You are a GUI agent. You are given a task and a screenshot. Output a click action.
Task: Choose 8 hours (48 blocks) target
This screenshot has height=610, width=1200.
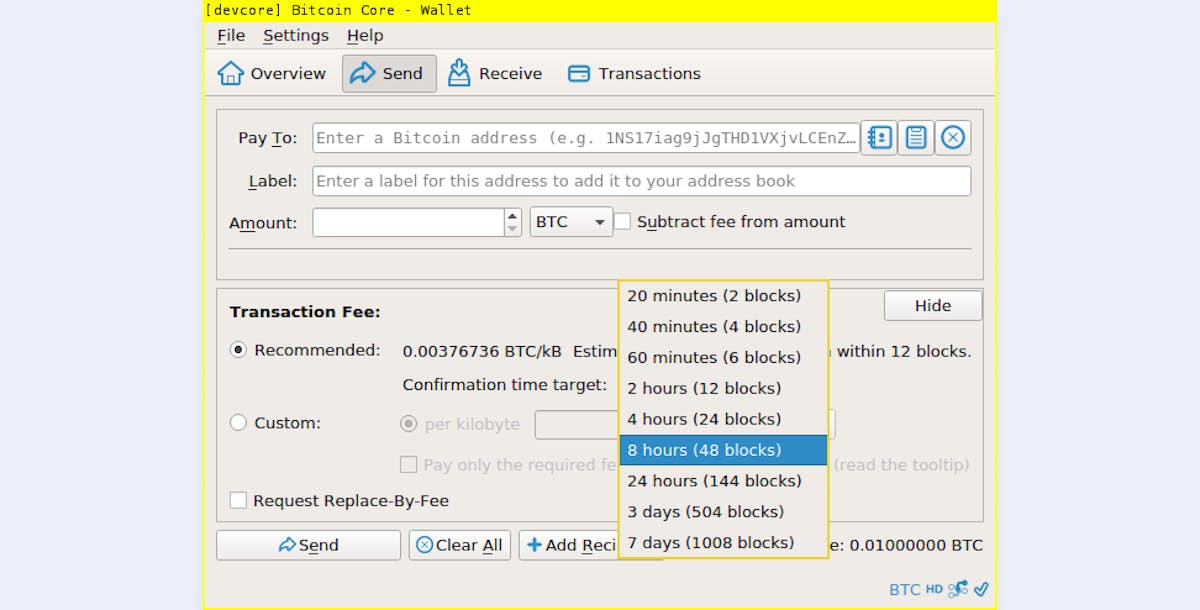pos(723,450)
